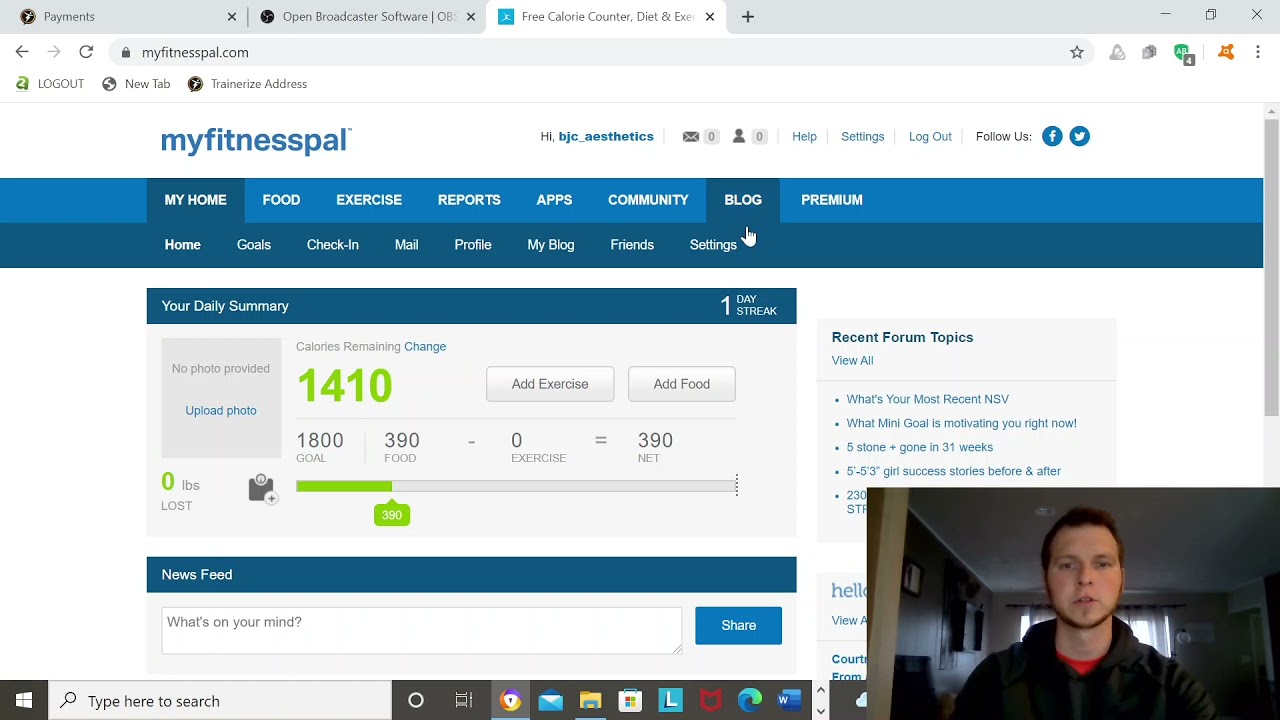This screenshot has height=720, width=1280.
Task: Open Friends submenu item
Action: coord(632,245)
